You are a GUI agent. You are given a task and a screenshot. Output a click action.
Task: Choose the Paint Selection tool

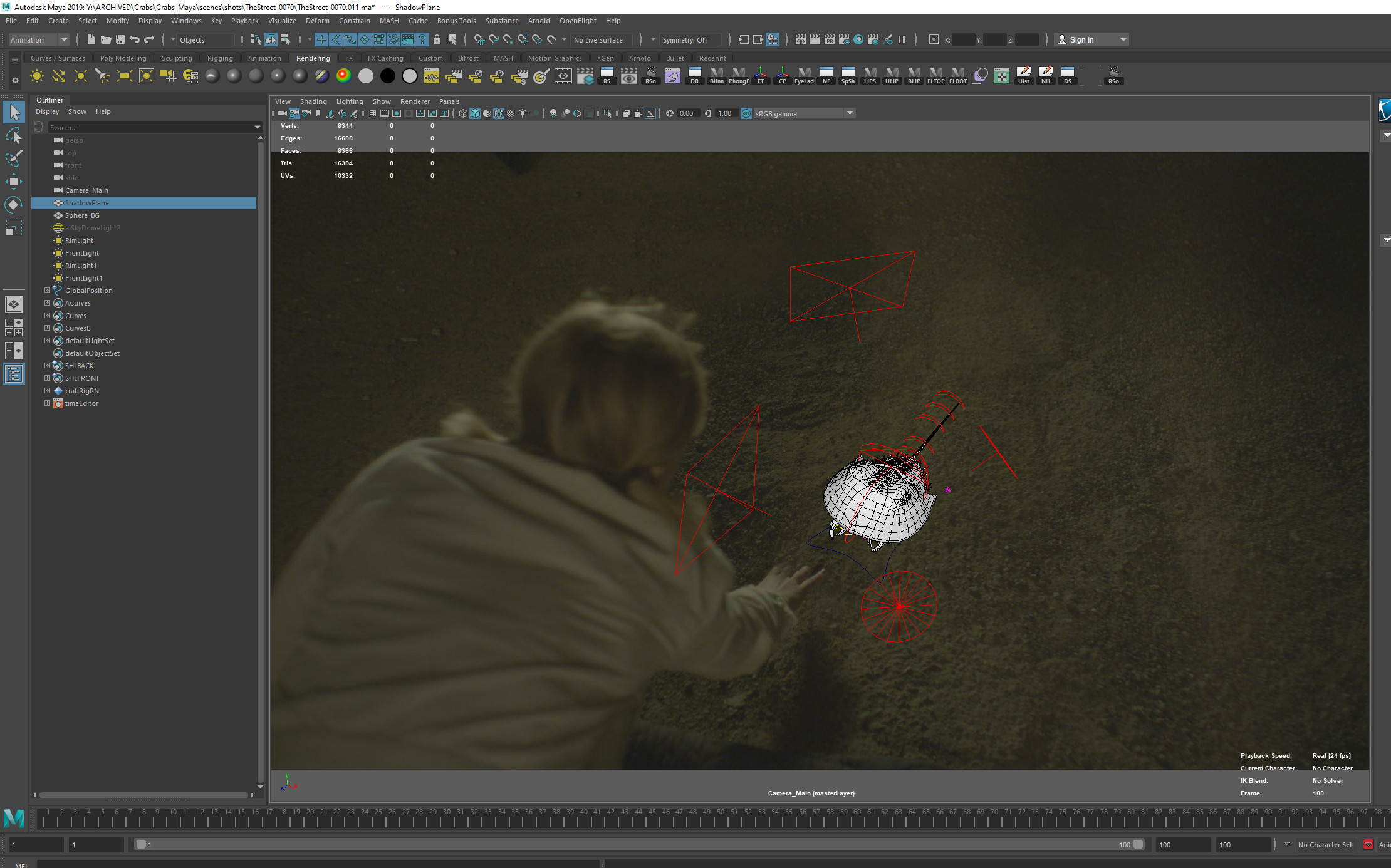(14, 158)
